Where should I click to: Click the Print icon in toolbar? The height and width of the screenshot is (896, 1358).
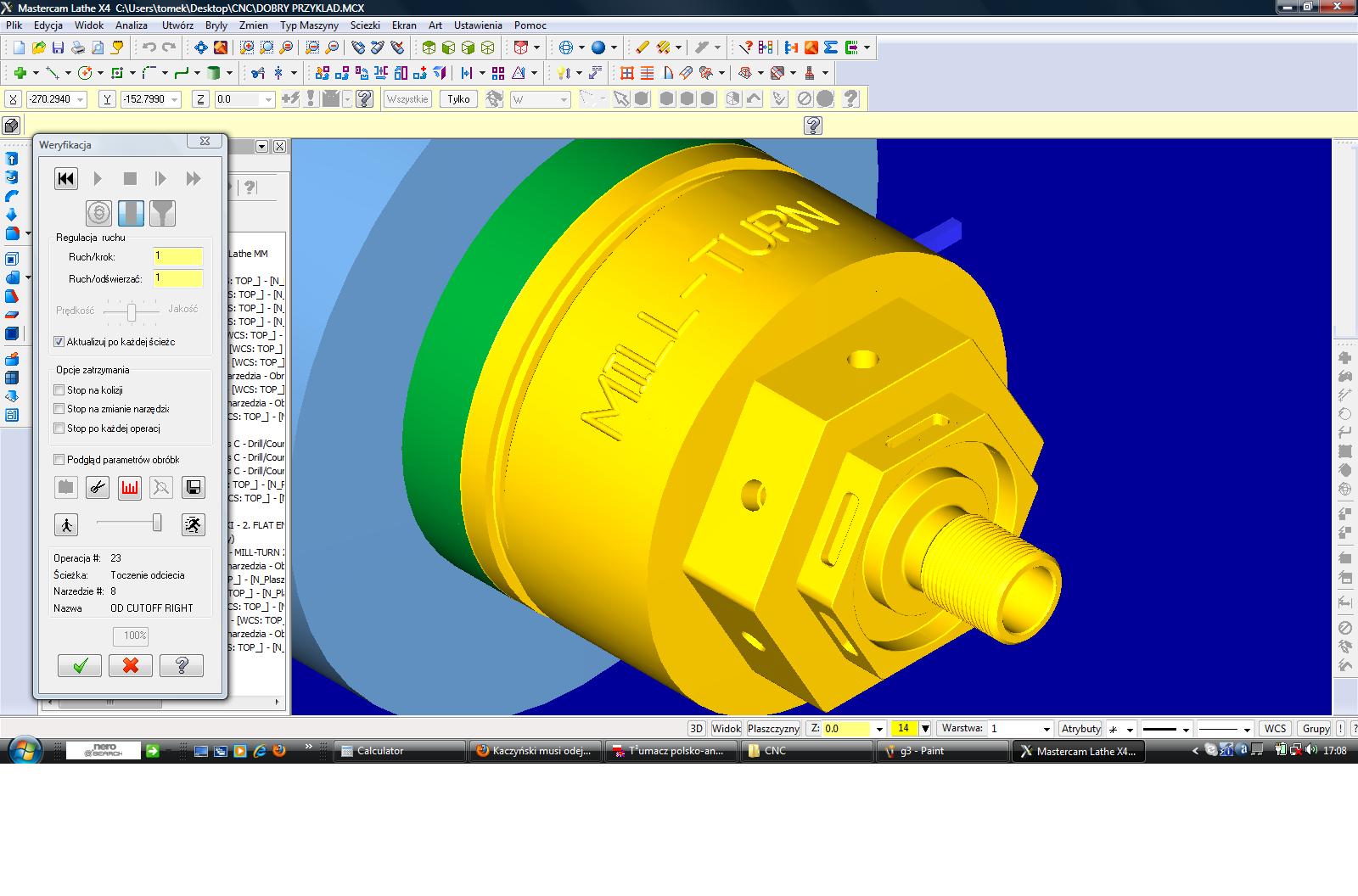79,48
